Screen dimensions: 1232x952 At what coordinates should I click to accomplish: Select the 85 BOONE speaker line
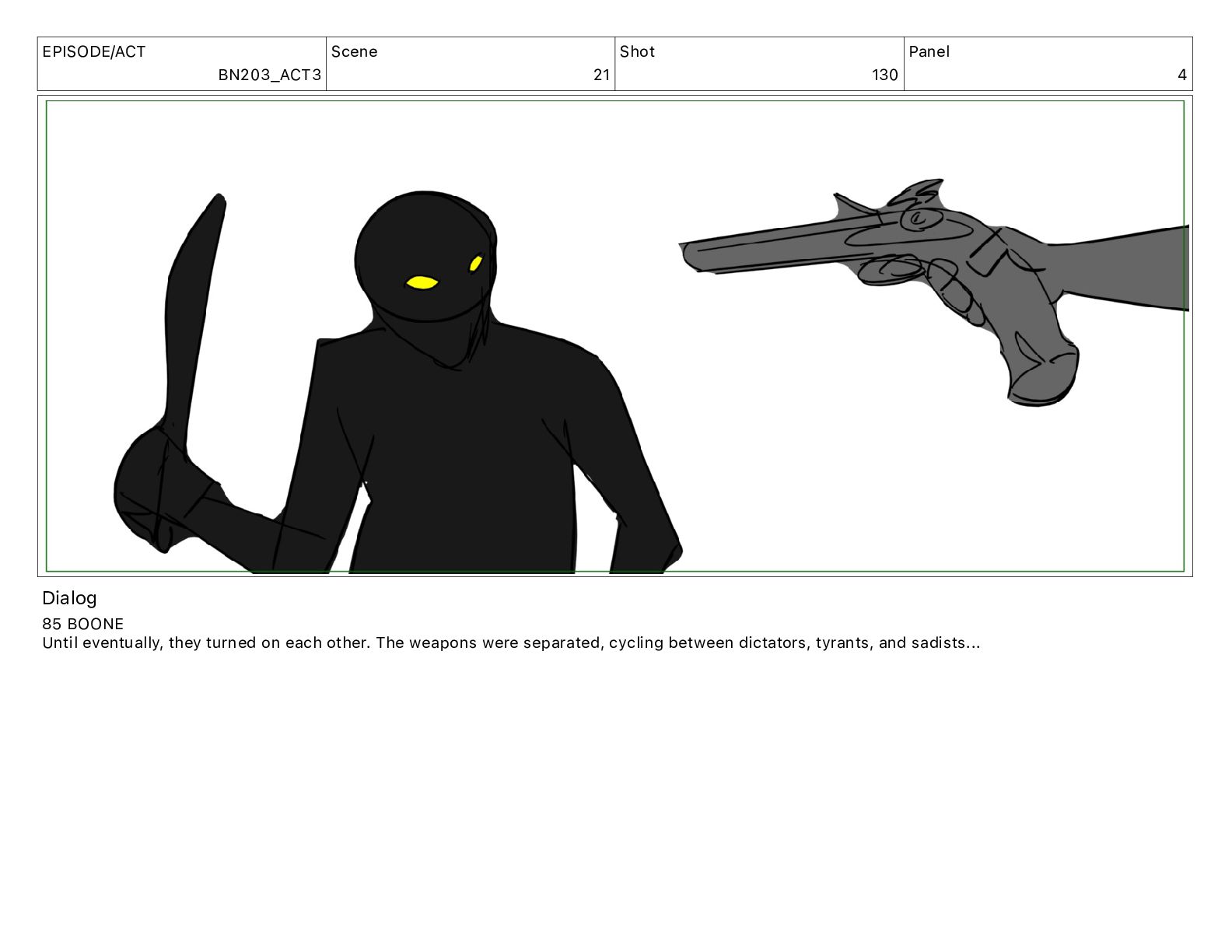(83, 624)
